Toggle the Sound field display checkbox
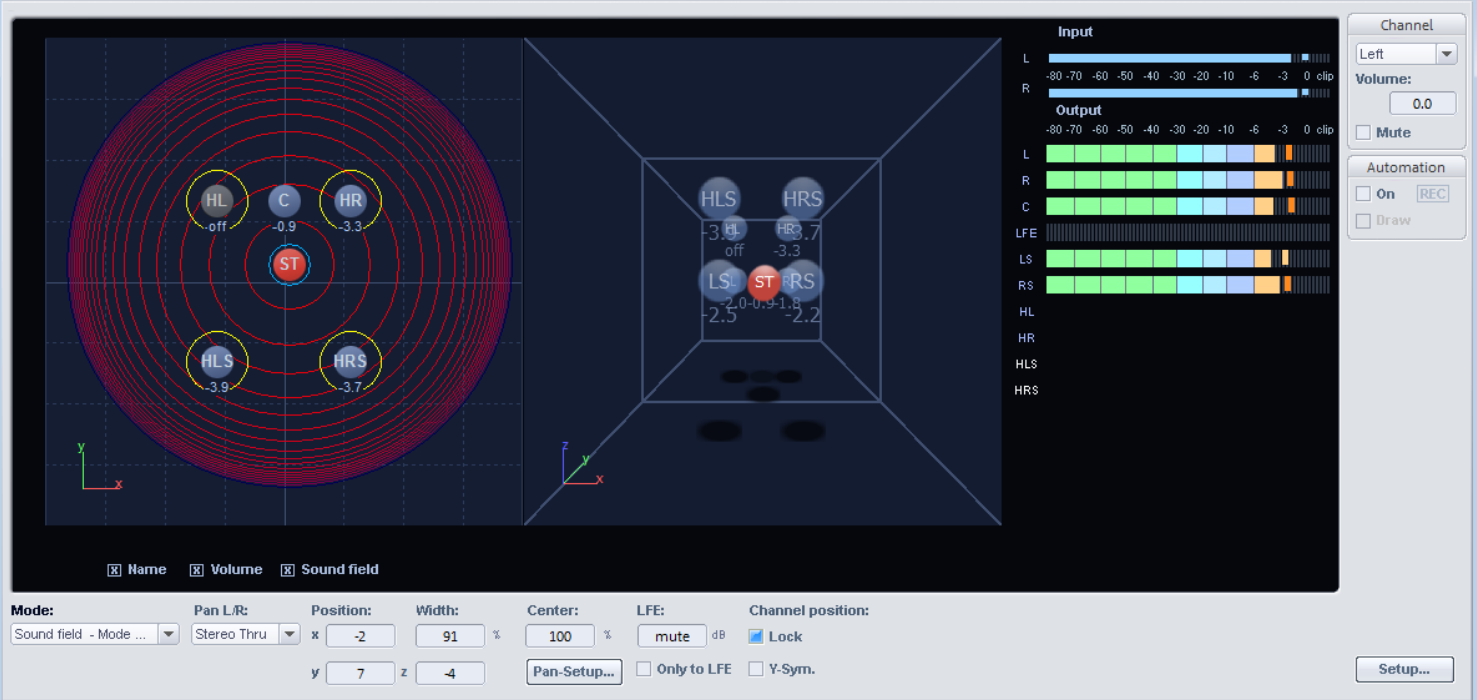The width and height of the screenshot is (1477, 700). [288, 570]
